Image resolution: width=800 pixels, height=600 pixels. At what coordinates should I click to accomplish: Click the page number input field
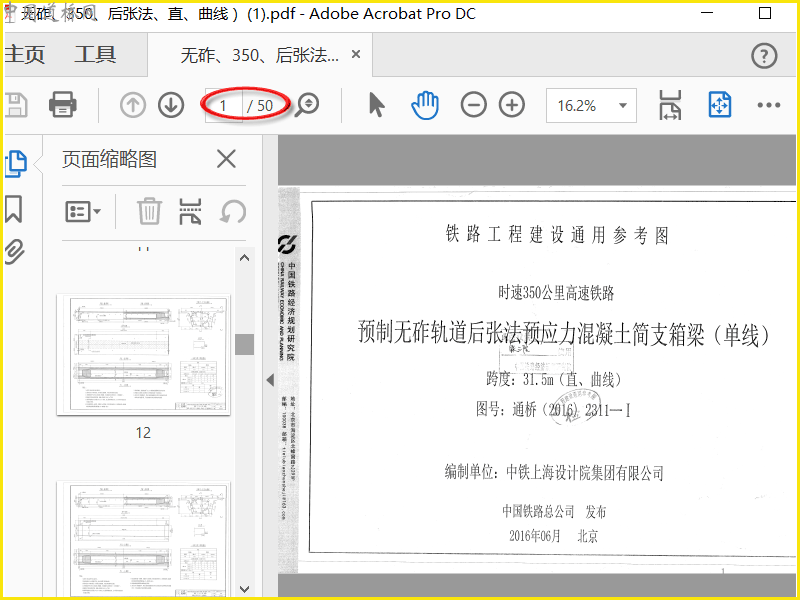click(223, 106)
